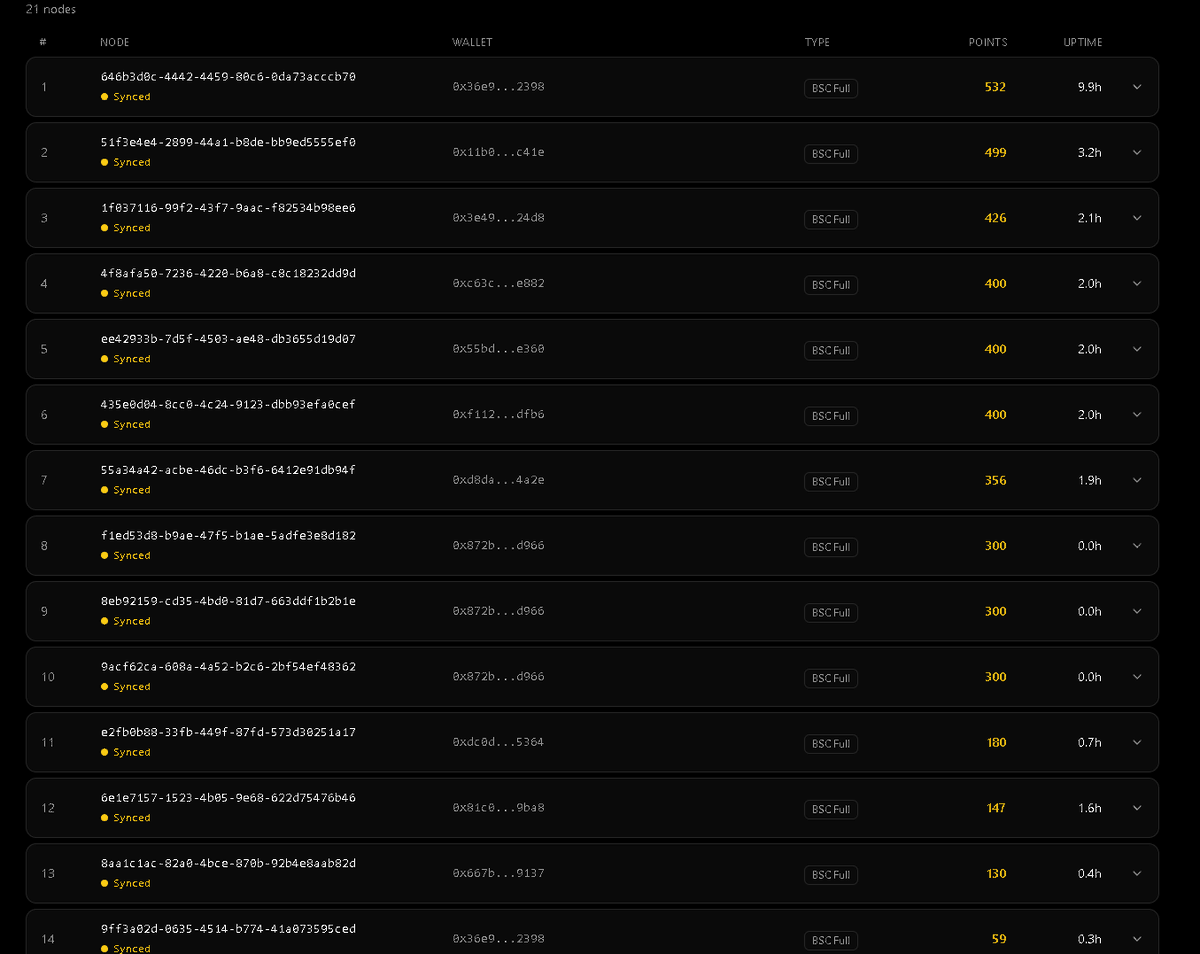The image size is (1200, 954).
Task: Expand the row for node f1ed53d8-b9ae-47f5
Action: (1137, 546)
